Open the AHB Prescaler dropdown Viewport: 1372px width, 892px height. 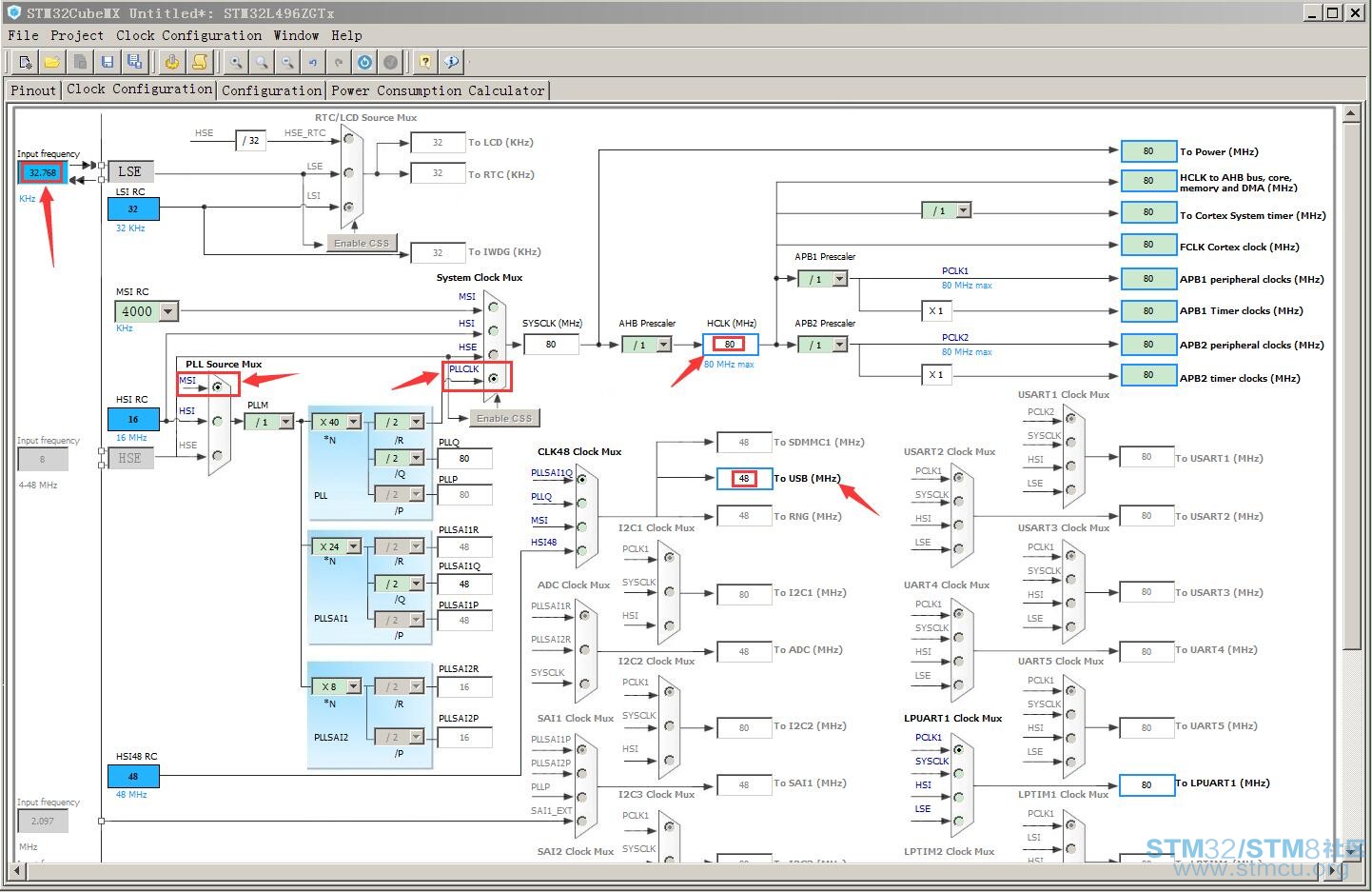(x=663, y=345)
